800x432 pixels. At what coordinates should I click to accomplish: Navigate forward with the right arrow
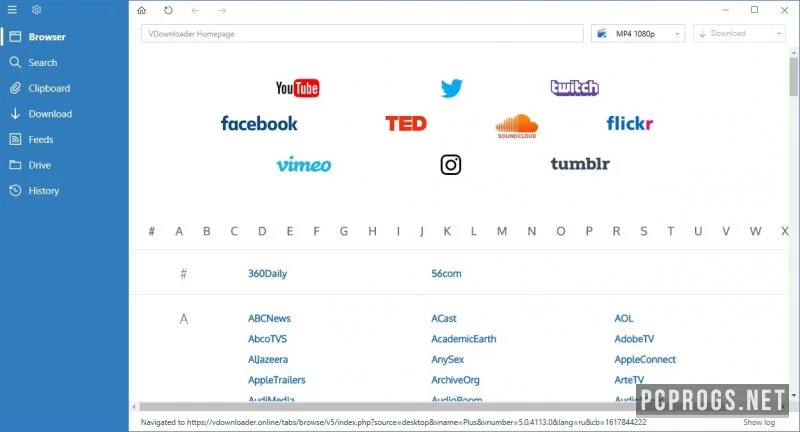tap(222, 10)
